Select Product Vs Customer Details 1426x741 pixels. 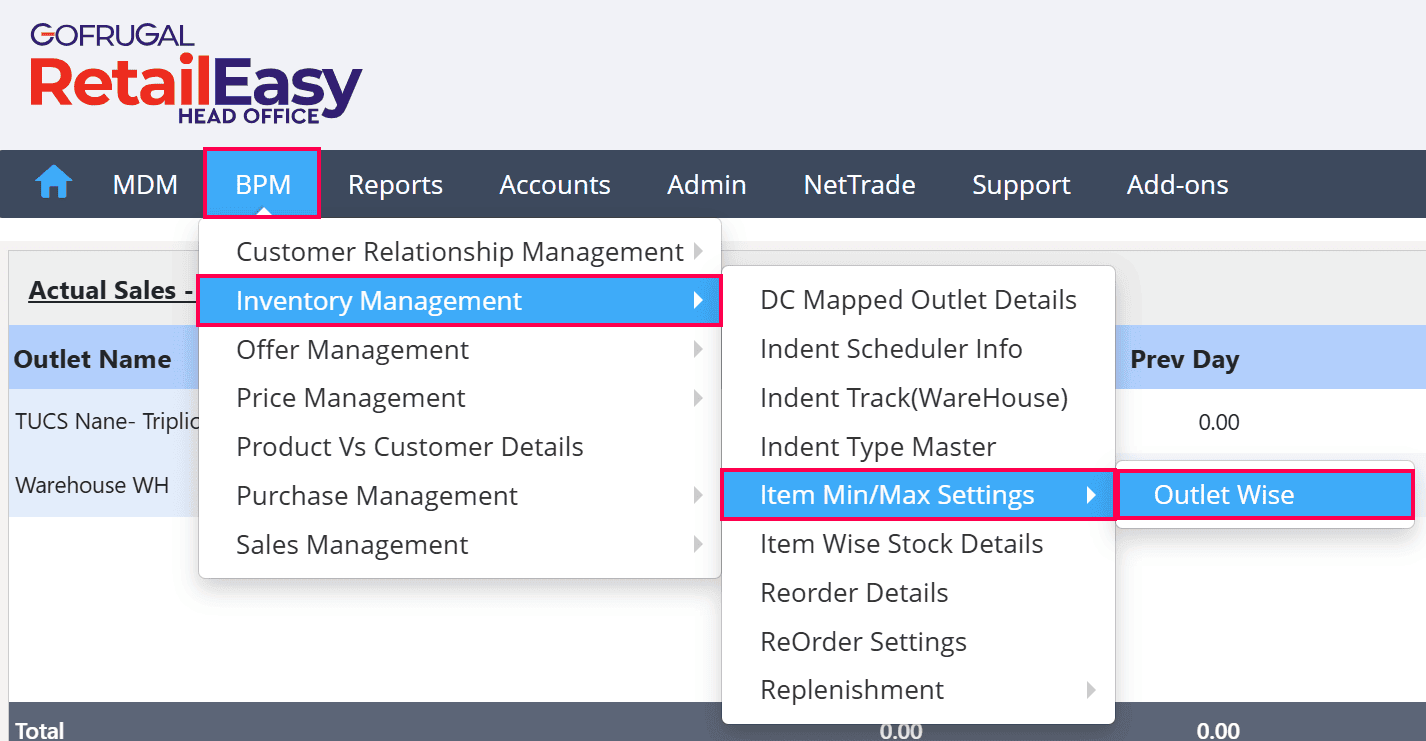410,447
